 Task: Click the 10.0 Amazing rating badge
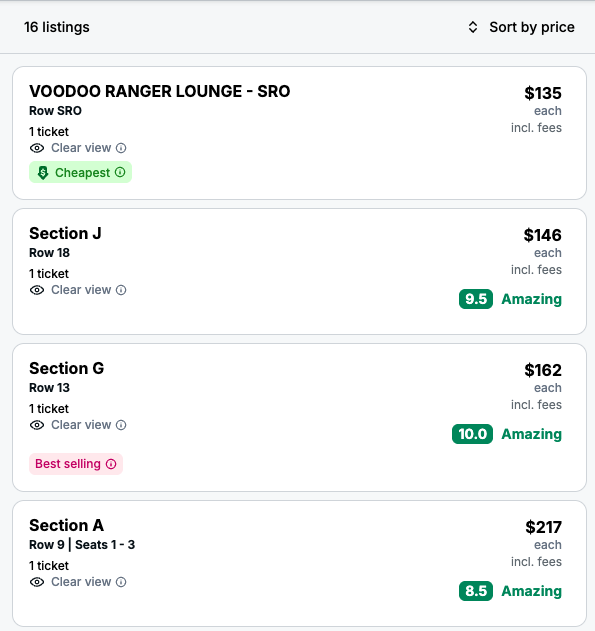coord(507,434)
